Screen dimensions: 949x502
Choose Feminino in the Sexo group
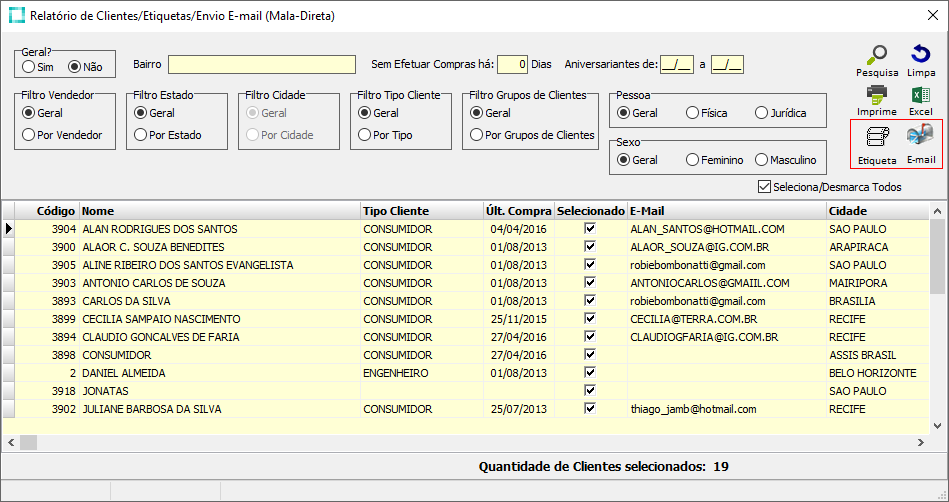point(692,160)
